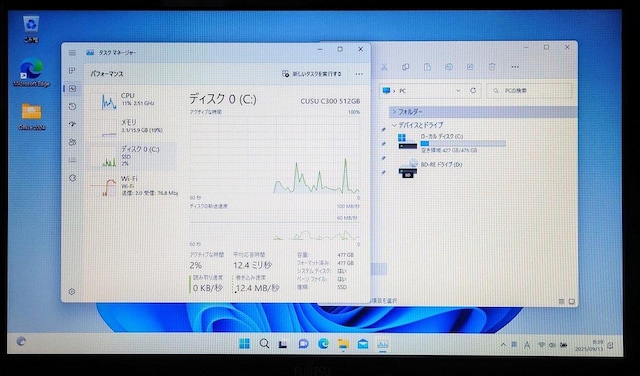Screen dimensions: 640x376
Task: Click Cut icon in Explorer toolbar
Action: coord(384,67)
